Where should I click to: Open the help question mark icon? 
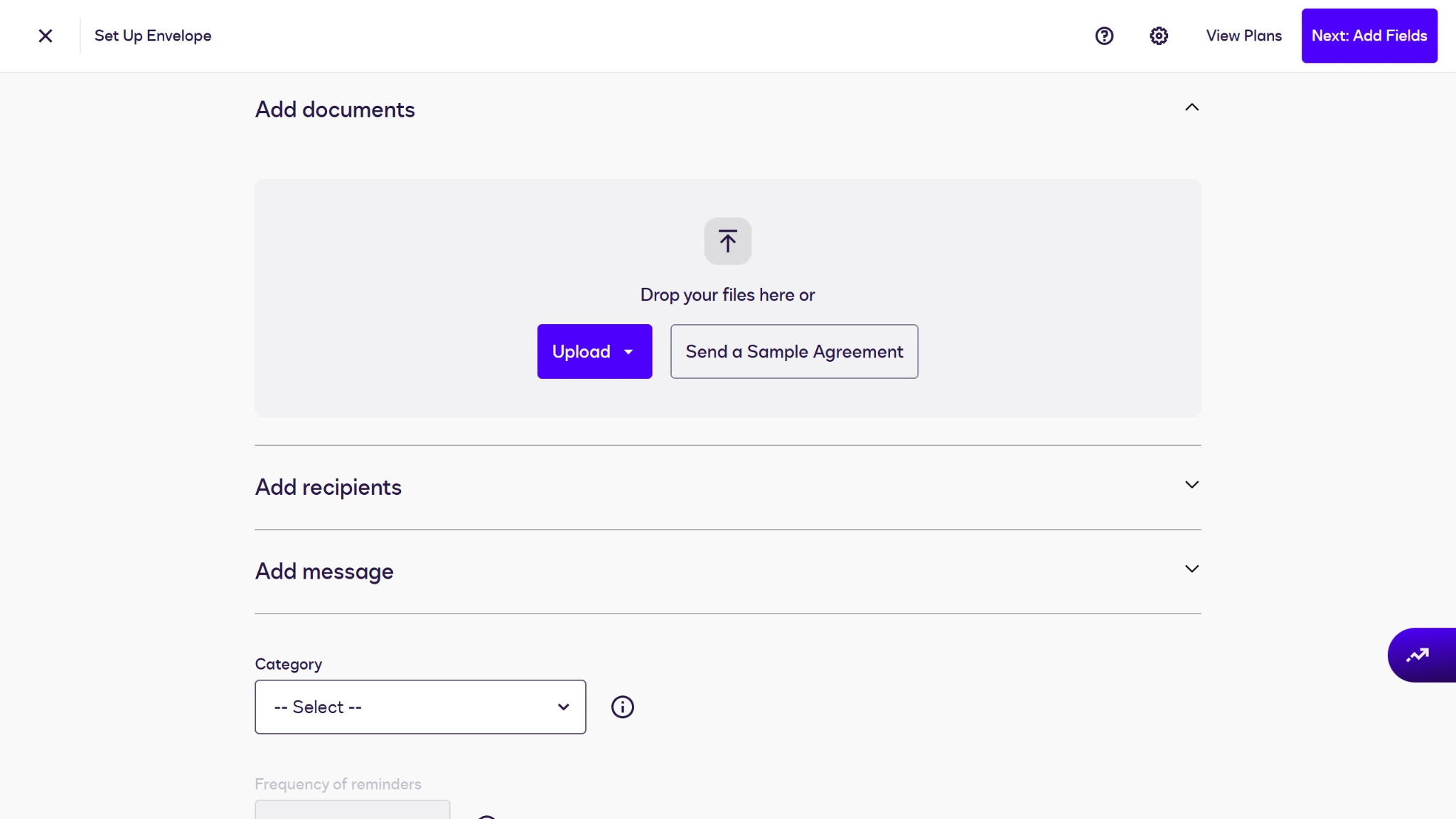[1104, 36]
